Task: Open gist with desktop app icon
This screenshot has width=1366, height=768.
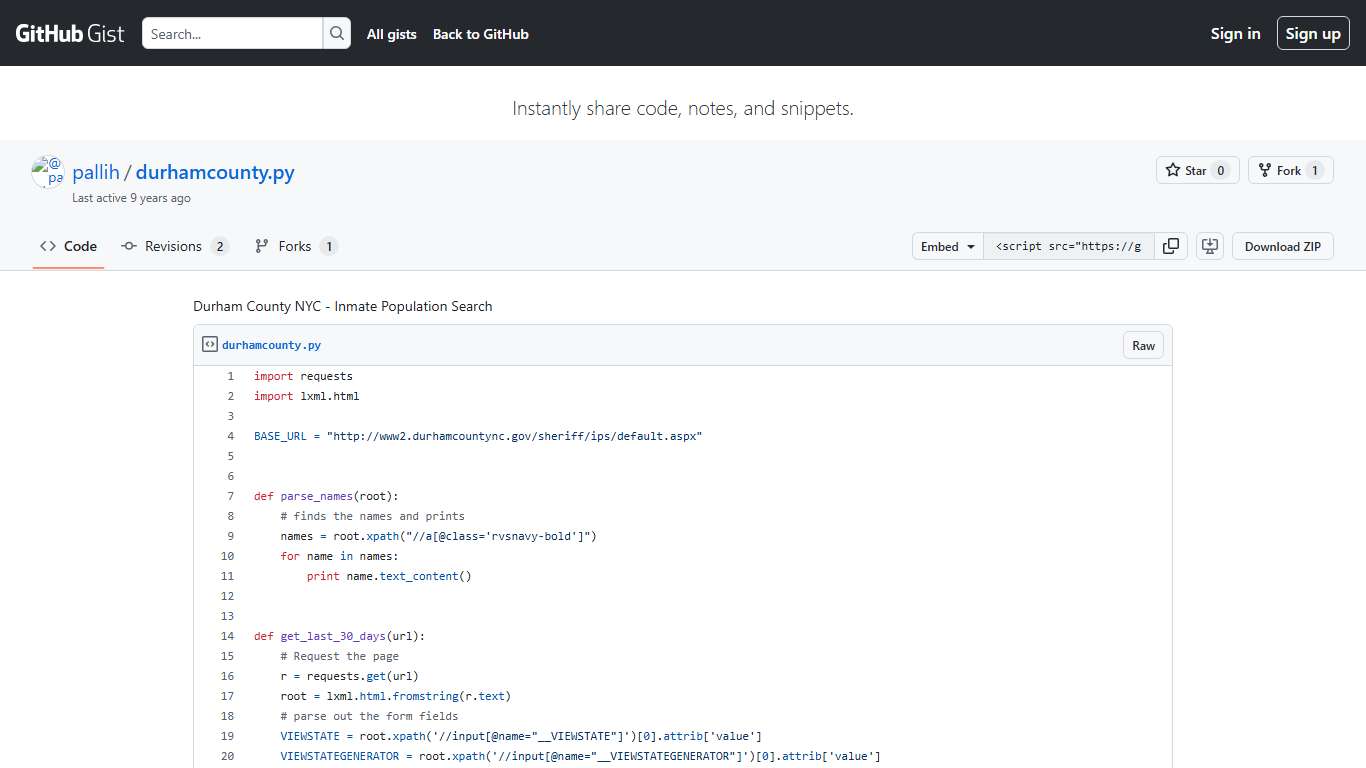Action: (1209, 246)
